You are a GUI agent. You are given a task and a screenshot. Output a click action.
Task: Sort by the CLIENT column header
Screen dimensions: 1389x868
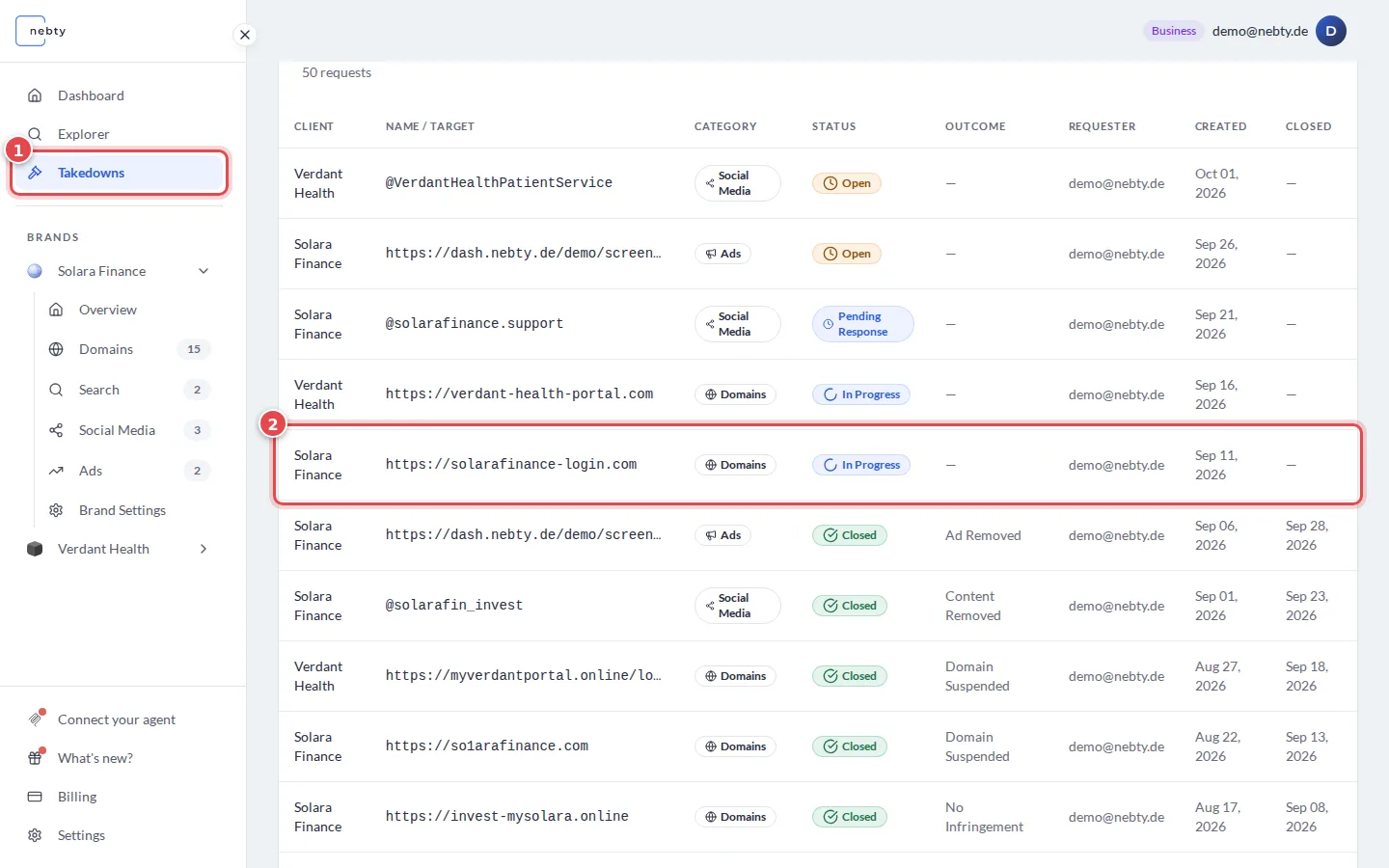pyautogui.click(x=313, y=126)
